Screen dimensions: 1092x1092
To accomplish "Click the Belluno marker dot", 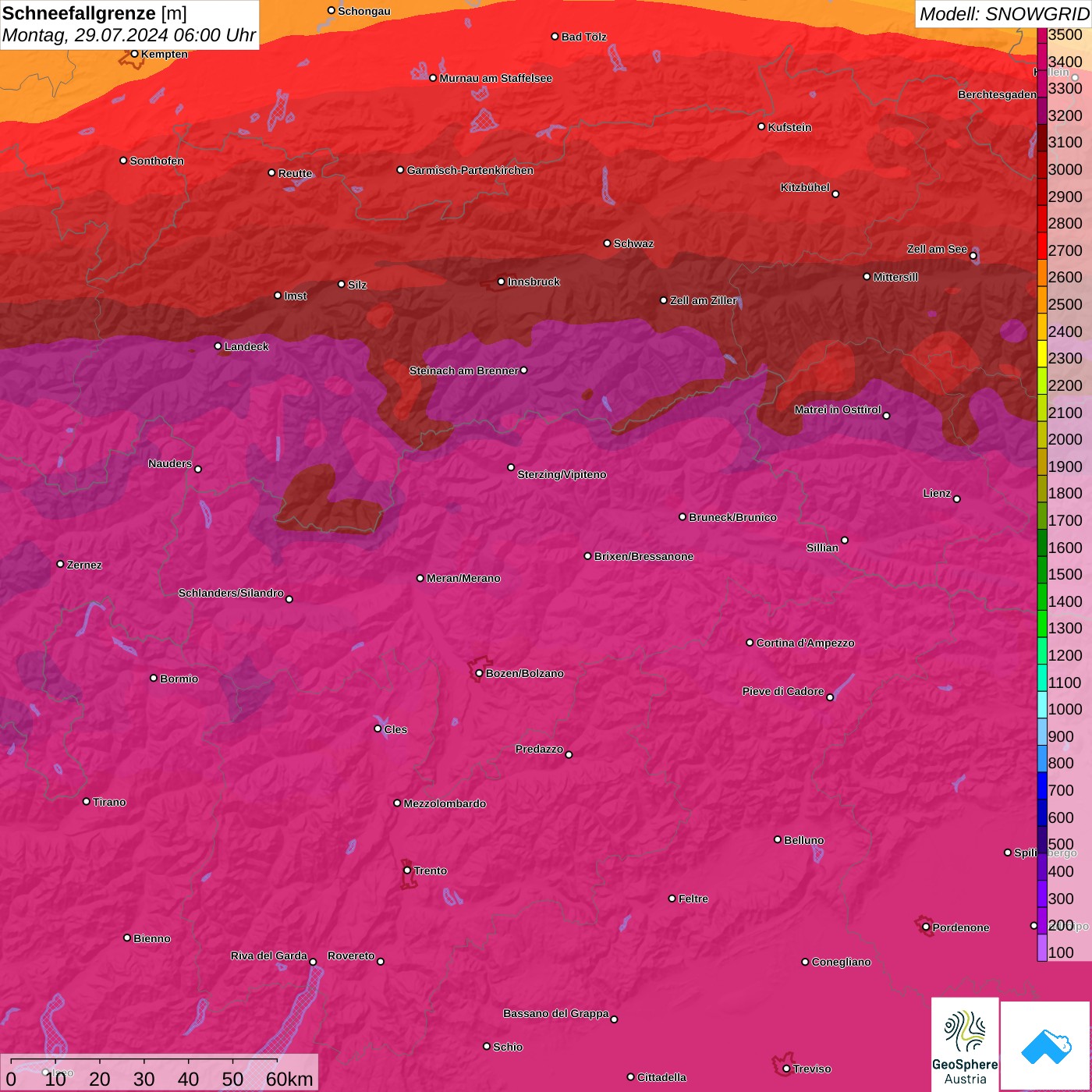I will [777, 839].
